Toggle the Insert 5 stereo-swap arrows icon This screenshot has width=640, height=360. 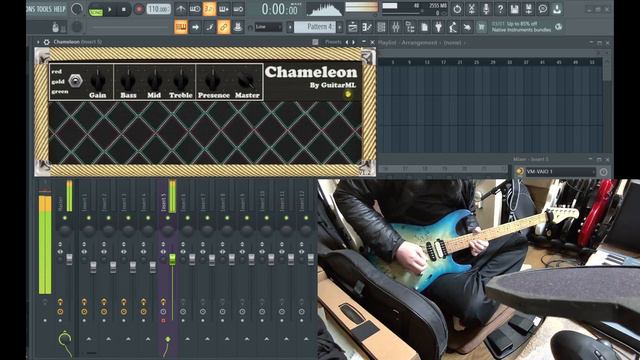(163, 251)
